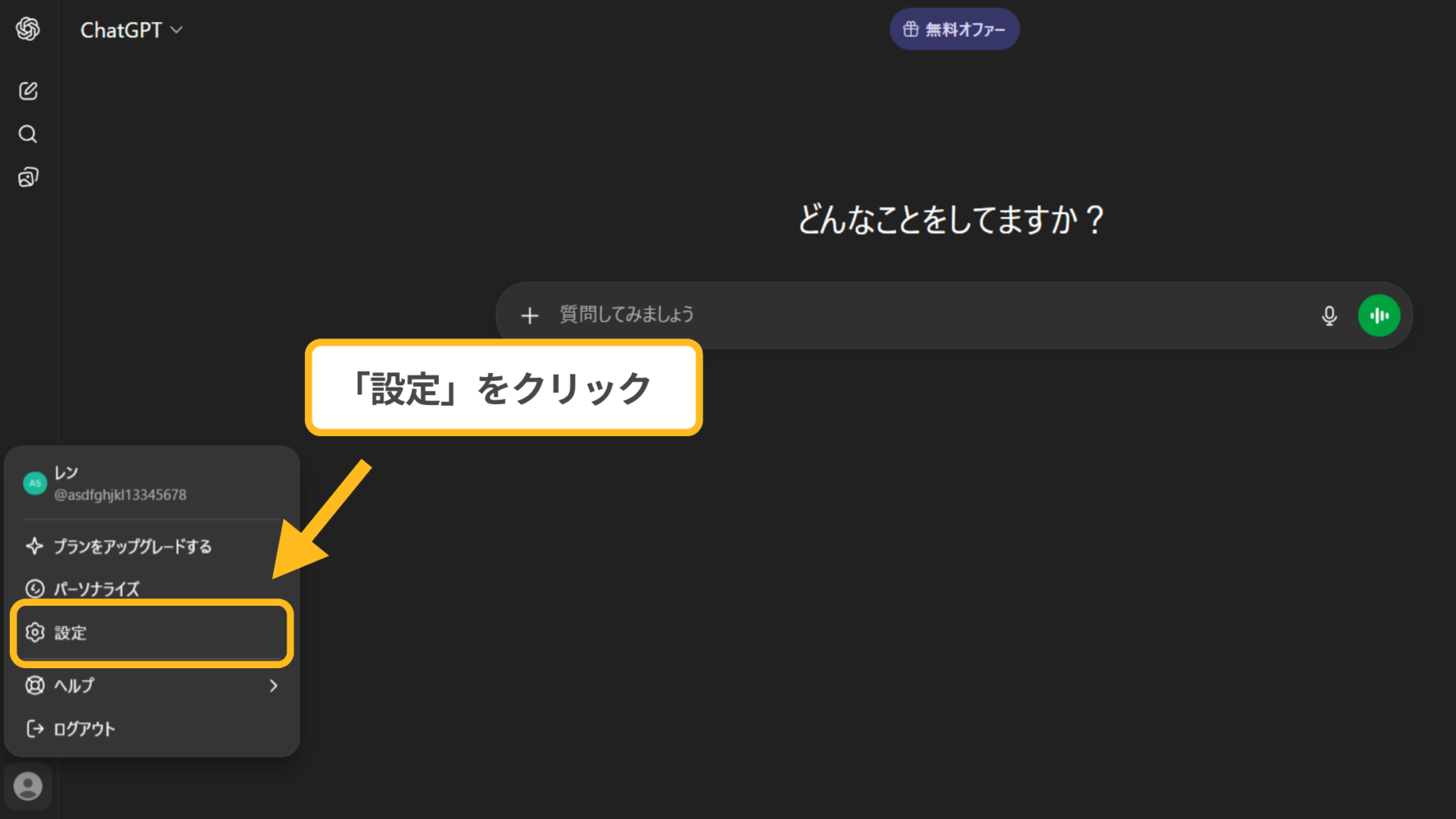This screenshot has width=1456, height=819.
Task: Start voice mode with the green waveform icon
Action: pyautogui.click(x=1379, y=315)
